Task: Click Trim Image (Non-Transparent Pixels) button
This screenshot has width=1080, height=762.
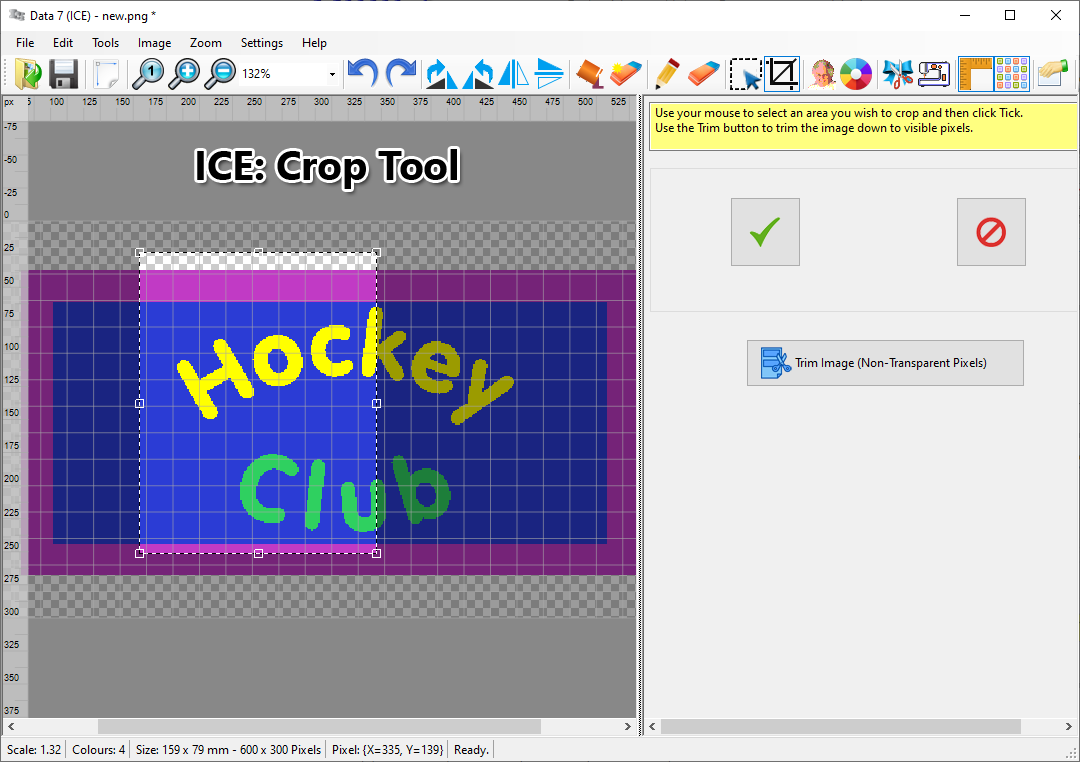Action: click(x=885, y=363)
